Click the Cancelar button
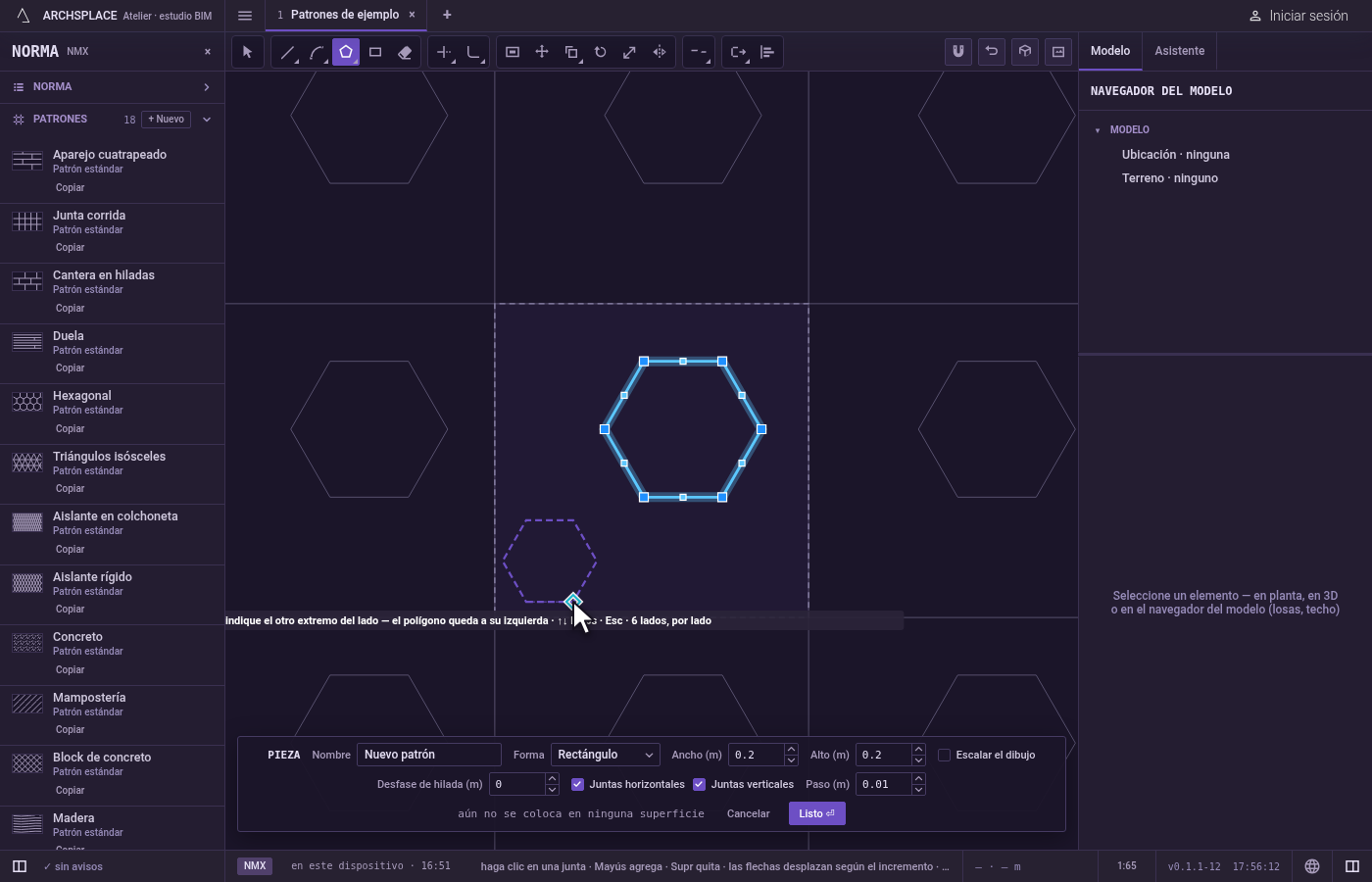Image resolution: width=1372 pixels, height=882 pixels. tap(749, 813)
